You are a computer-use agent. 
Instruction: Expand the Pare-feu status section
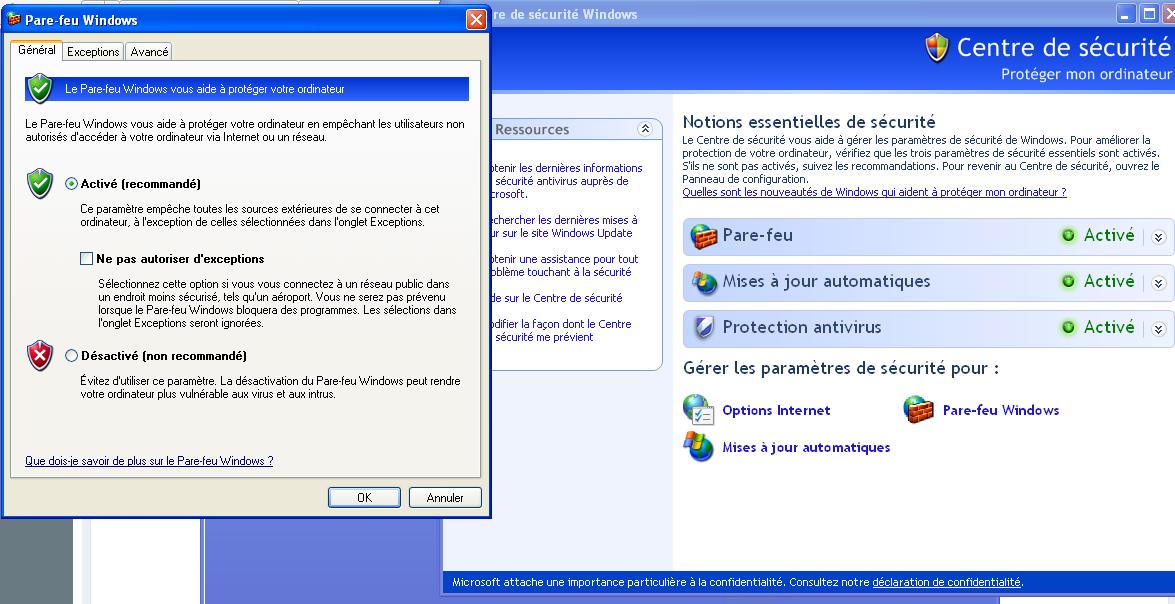pos(1158,236)
